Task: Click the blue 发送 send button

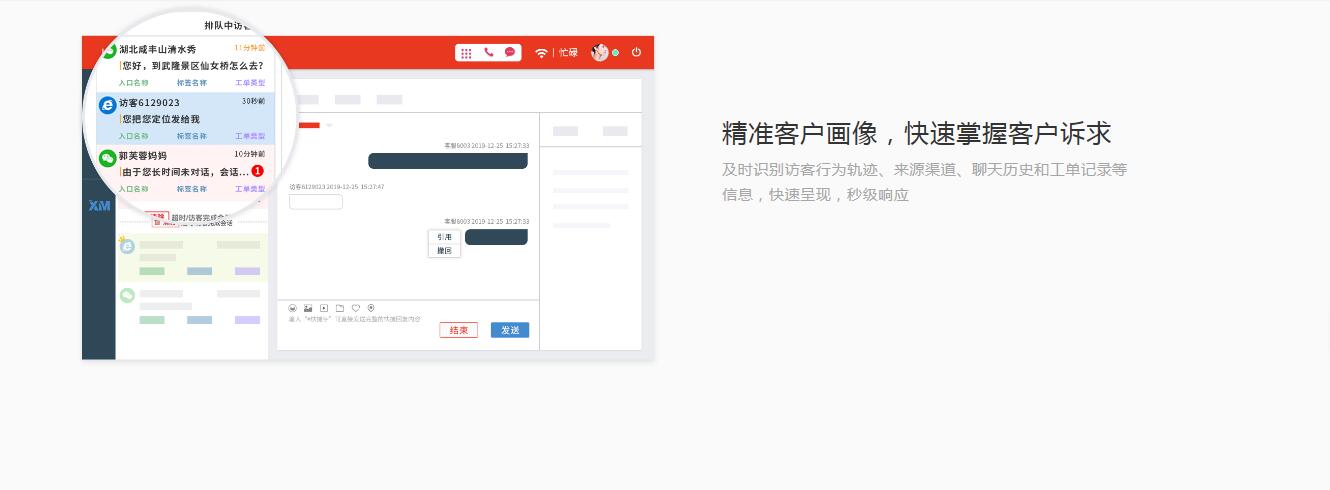Action: [510, 330]
